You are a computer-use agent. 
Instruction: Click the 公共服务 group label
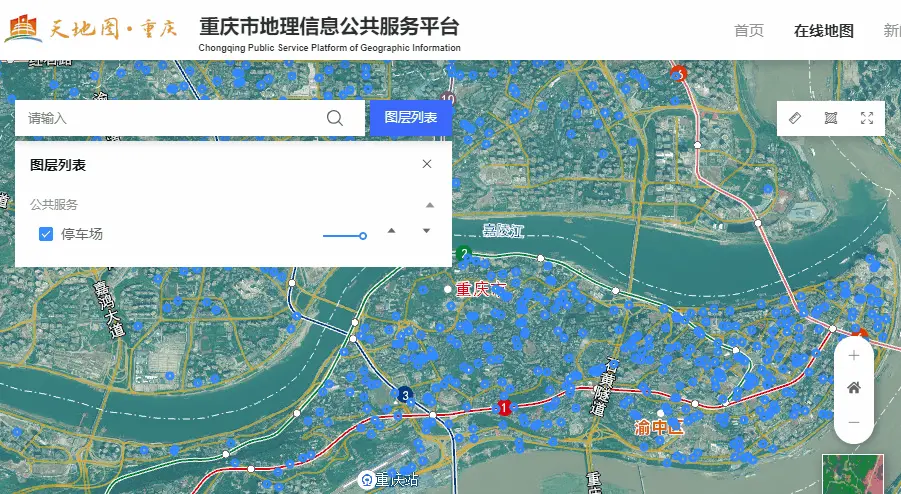pos(54,204)
